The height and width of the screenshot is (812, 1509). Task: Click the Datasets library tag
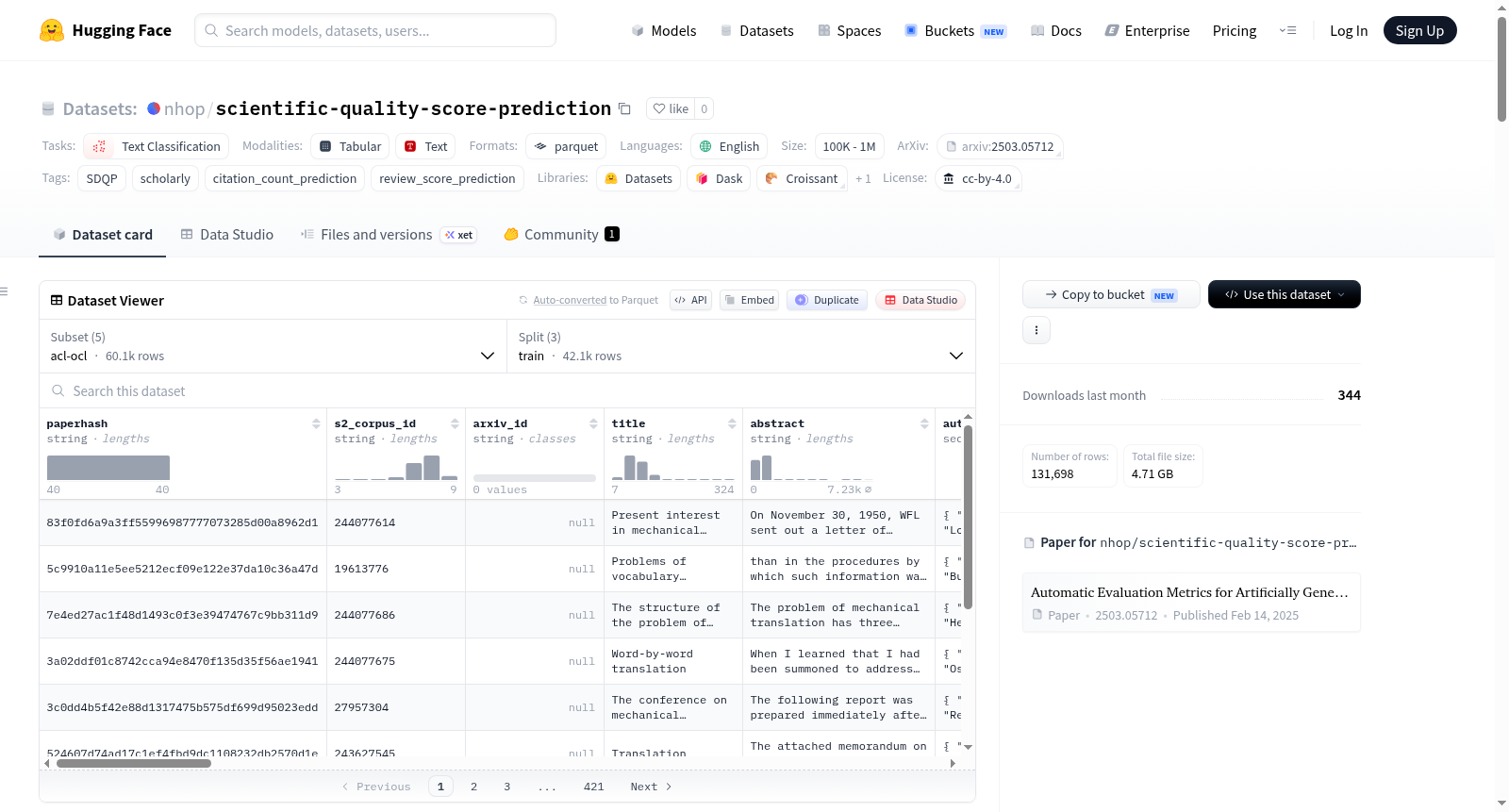(638, 178)
